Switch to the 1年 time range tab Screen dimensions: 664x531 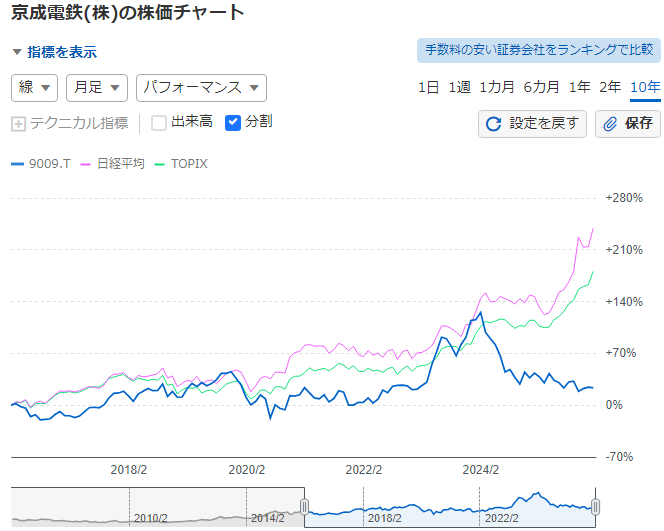579,87
